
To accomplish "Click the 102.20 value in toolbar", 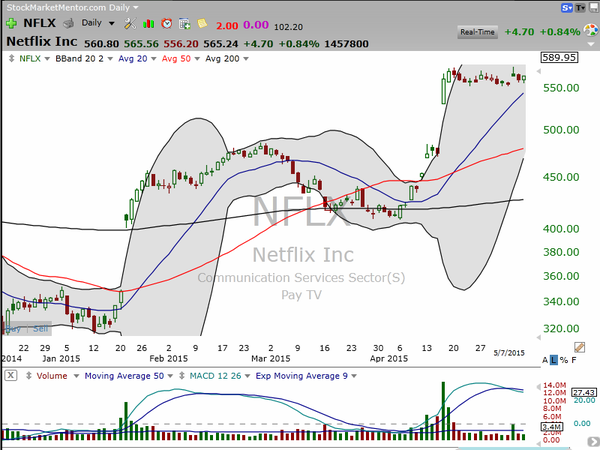I will [x=288, y=27].
